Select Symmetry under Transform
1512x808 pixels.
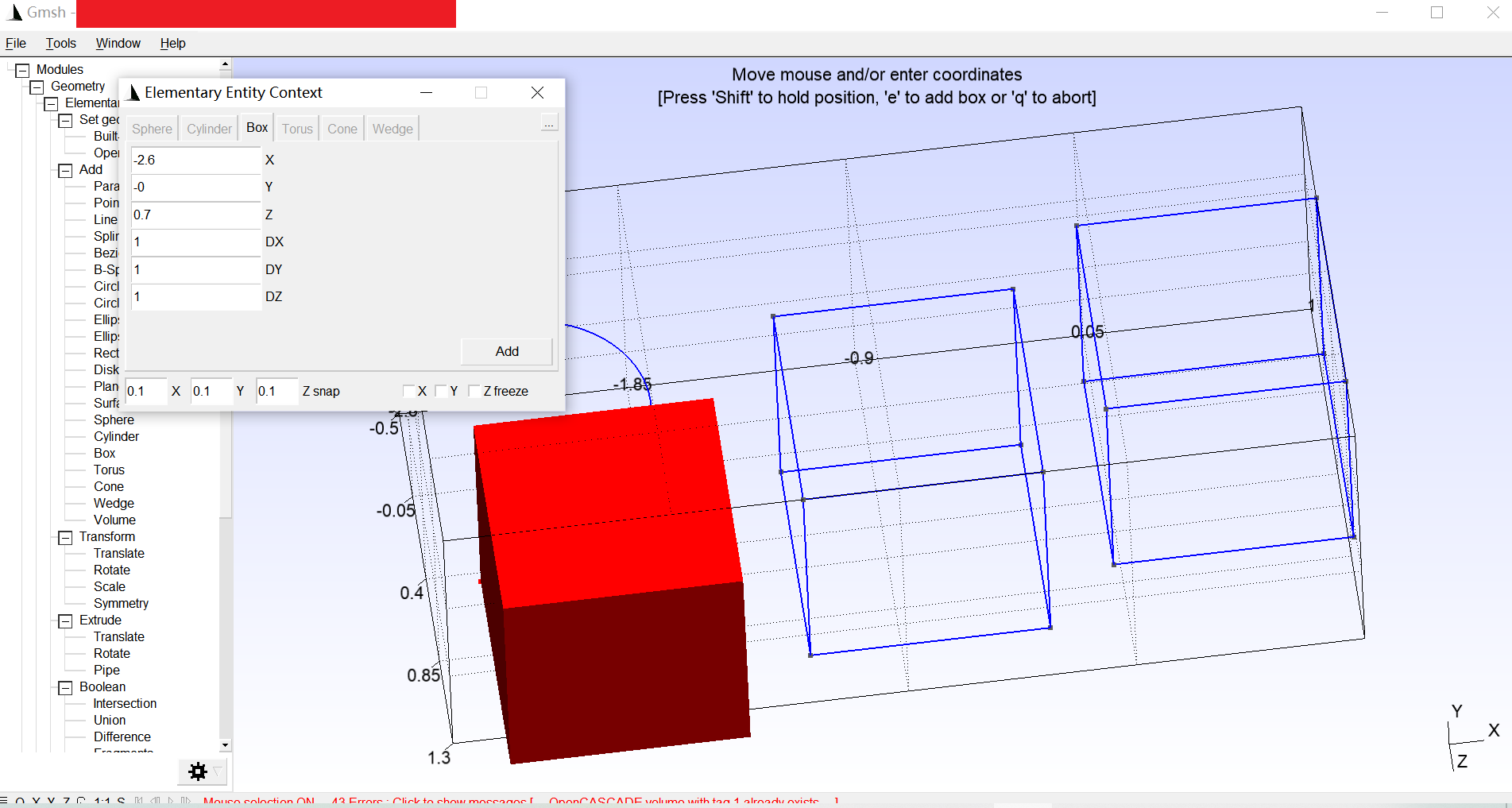pyautogui.click(x=121, y=604)
